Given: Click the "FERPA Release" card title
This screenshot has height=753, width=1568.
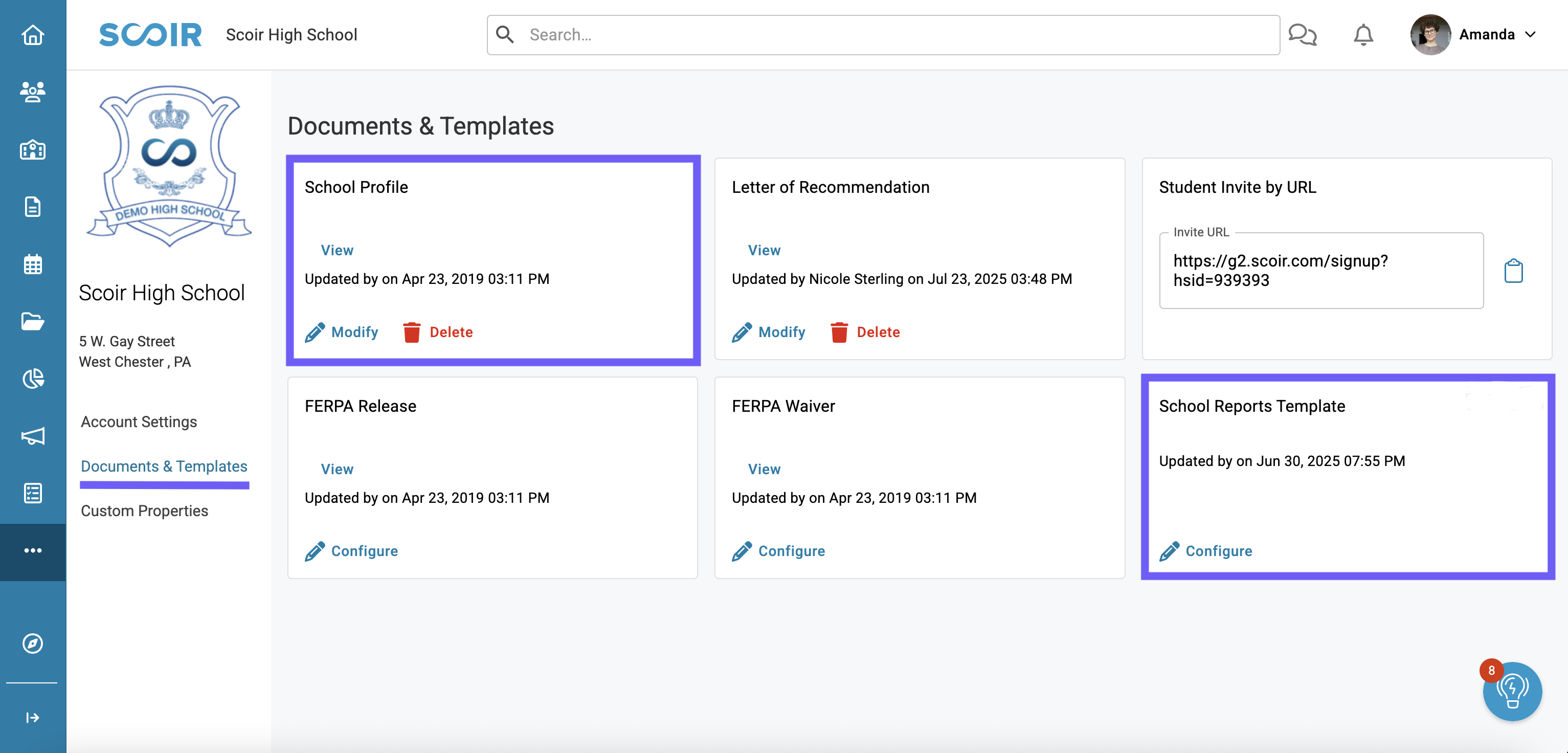Looking at the screenshot, I should (x=361, y=406).
